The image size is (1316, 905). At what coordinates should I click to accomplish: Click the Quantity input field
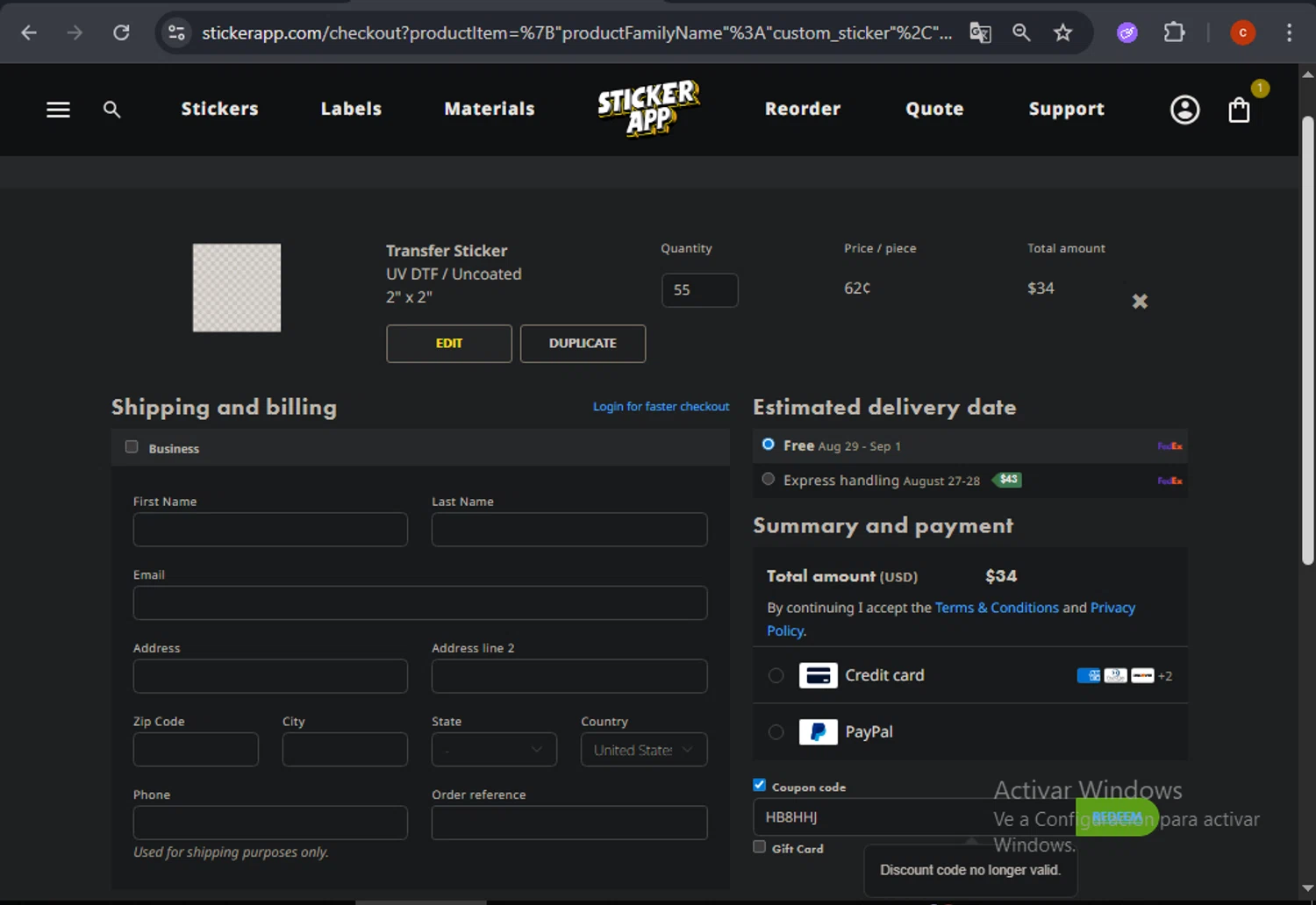coord(699,290)
